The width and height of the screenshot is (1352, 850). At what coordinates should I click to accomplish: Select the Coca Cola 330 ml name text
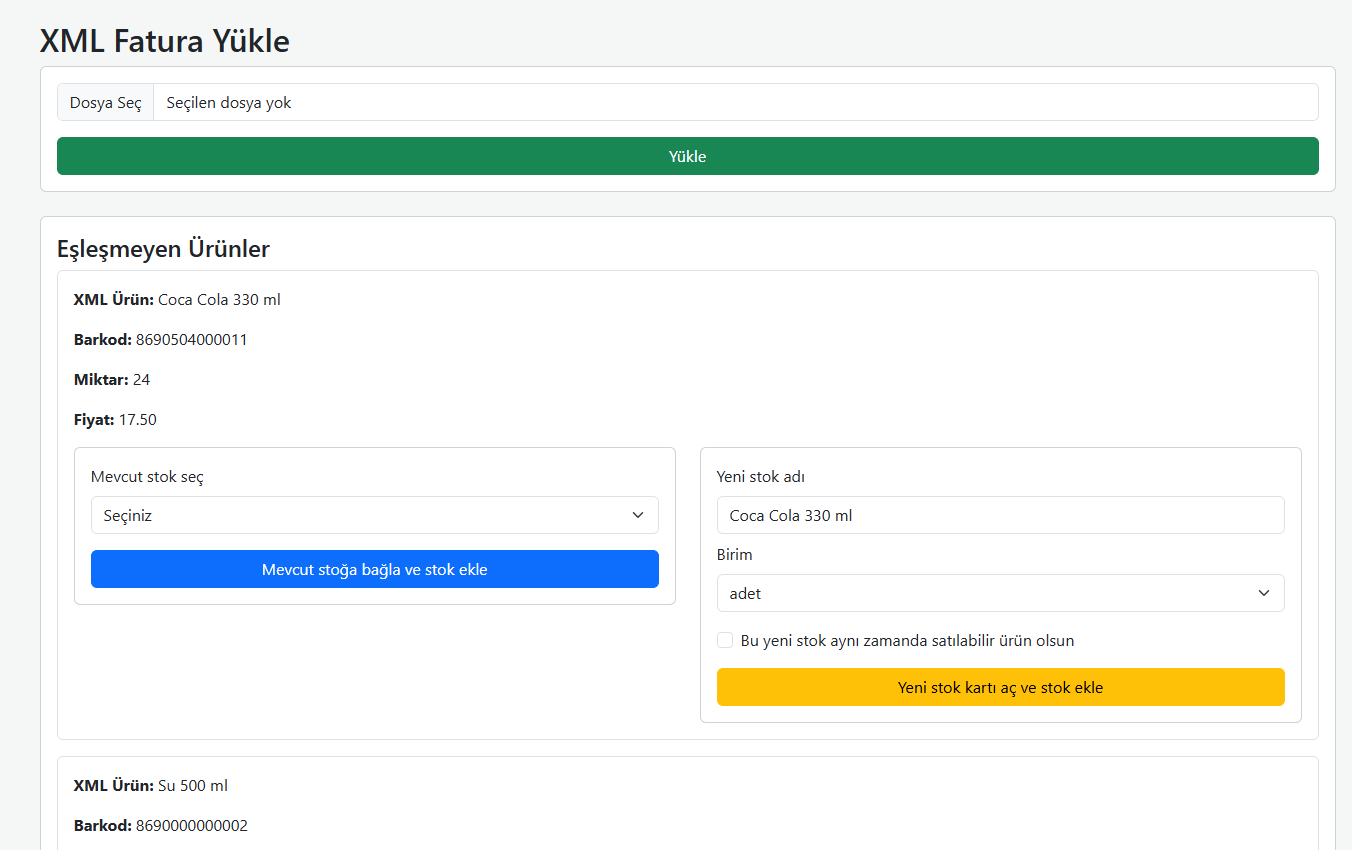[x=790, y=514]
